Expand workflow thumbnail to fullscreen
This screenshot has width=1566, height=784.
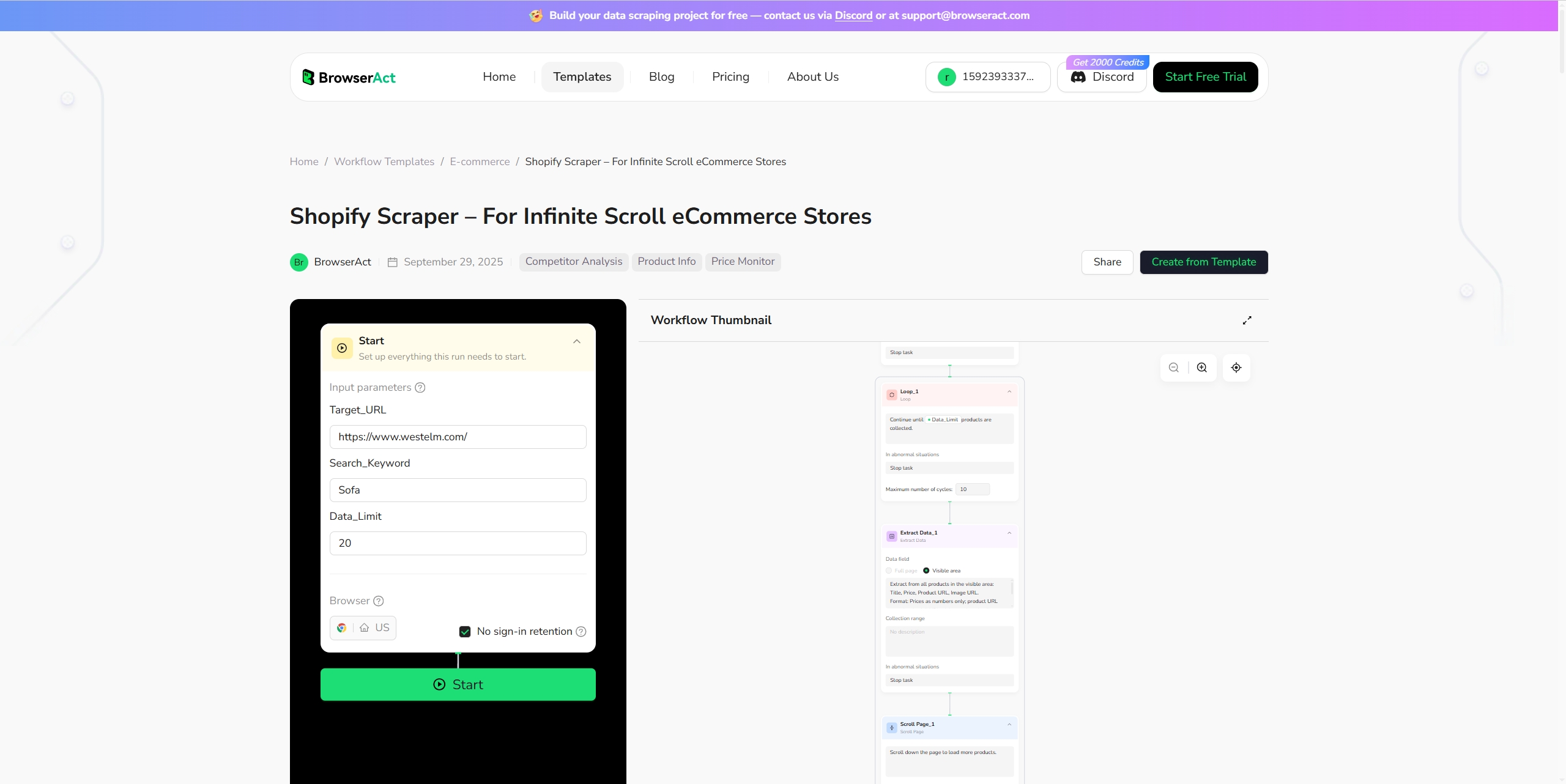coord(1247,320)
